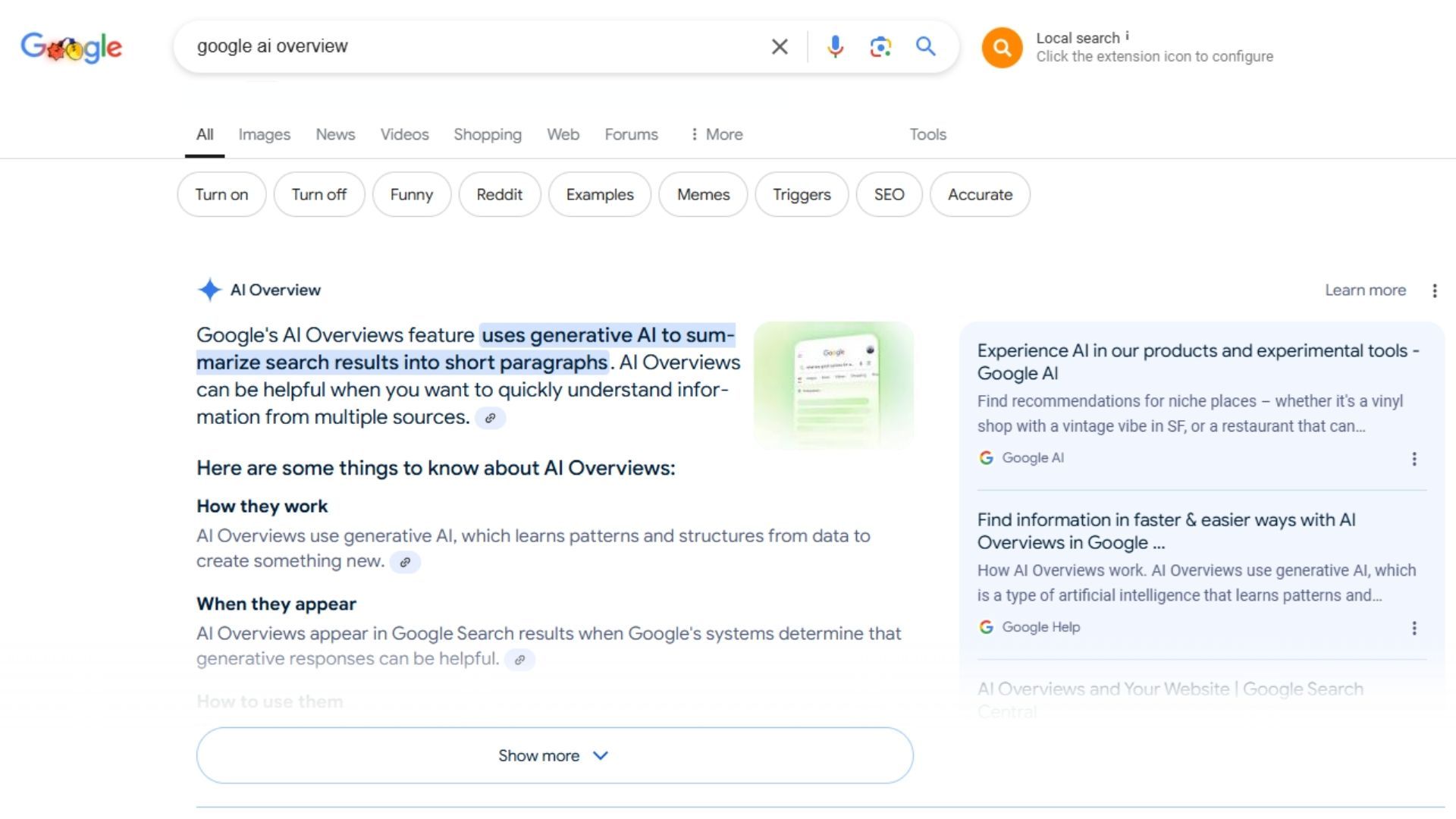1456x819 pixels.
Task: Click the Learn more link
Action: 1365,290
